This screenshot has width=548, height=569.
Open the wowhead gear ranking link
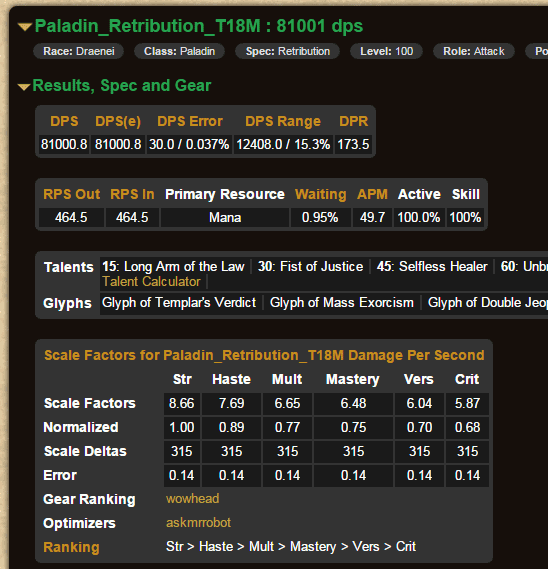[x=192, y=499]
